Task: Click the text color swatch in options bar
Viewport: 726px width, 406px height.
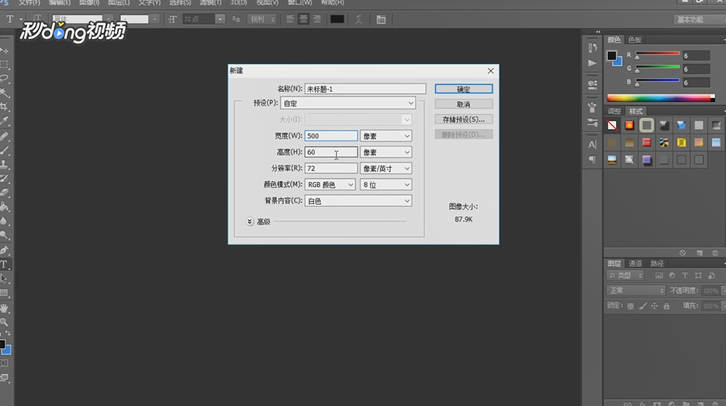Action: tap(337, 19)
